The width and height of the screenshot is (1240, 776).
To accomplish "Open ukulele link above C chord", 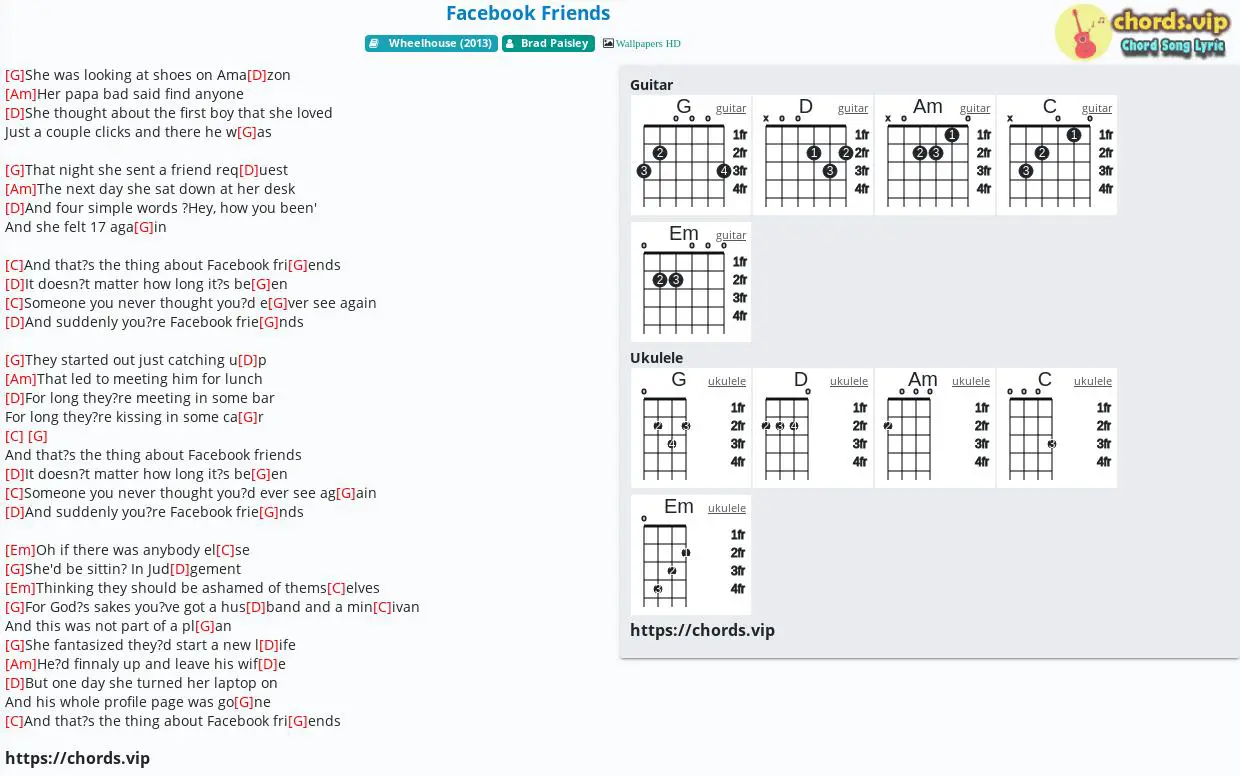I will pyautogui.click(x=1093, y=381).
